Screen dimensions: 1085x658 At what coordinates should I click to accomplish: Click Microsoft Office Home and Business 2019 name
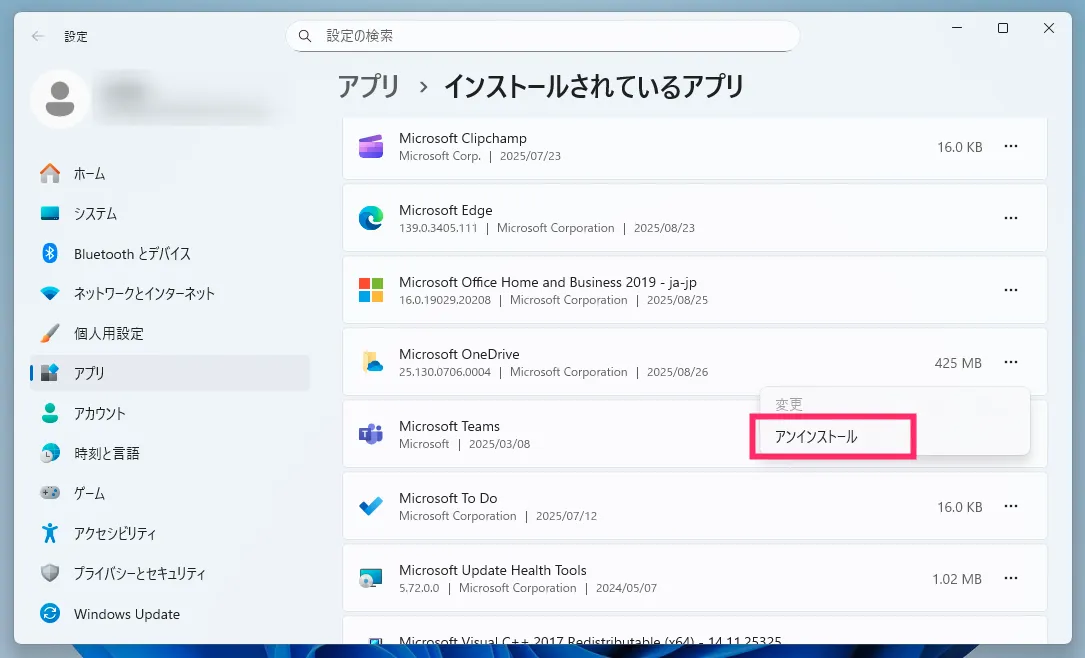pos(548,282)
